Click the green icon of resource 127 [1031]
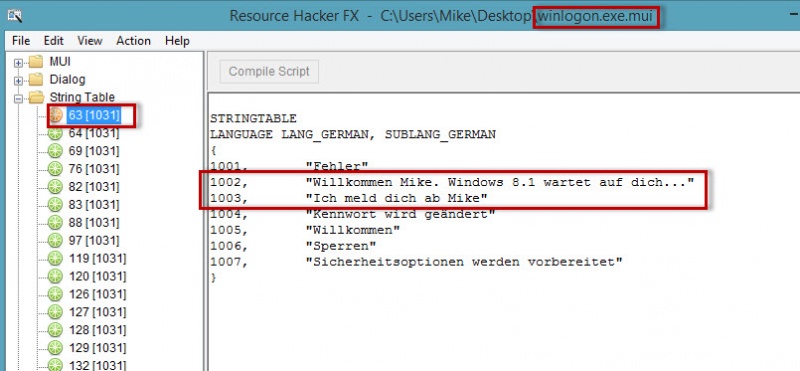 click(x=56, y=312)
